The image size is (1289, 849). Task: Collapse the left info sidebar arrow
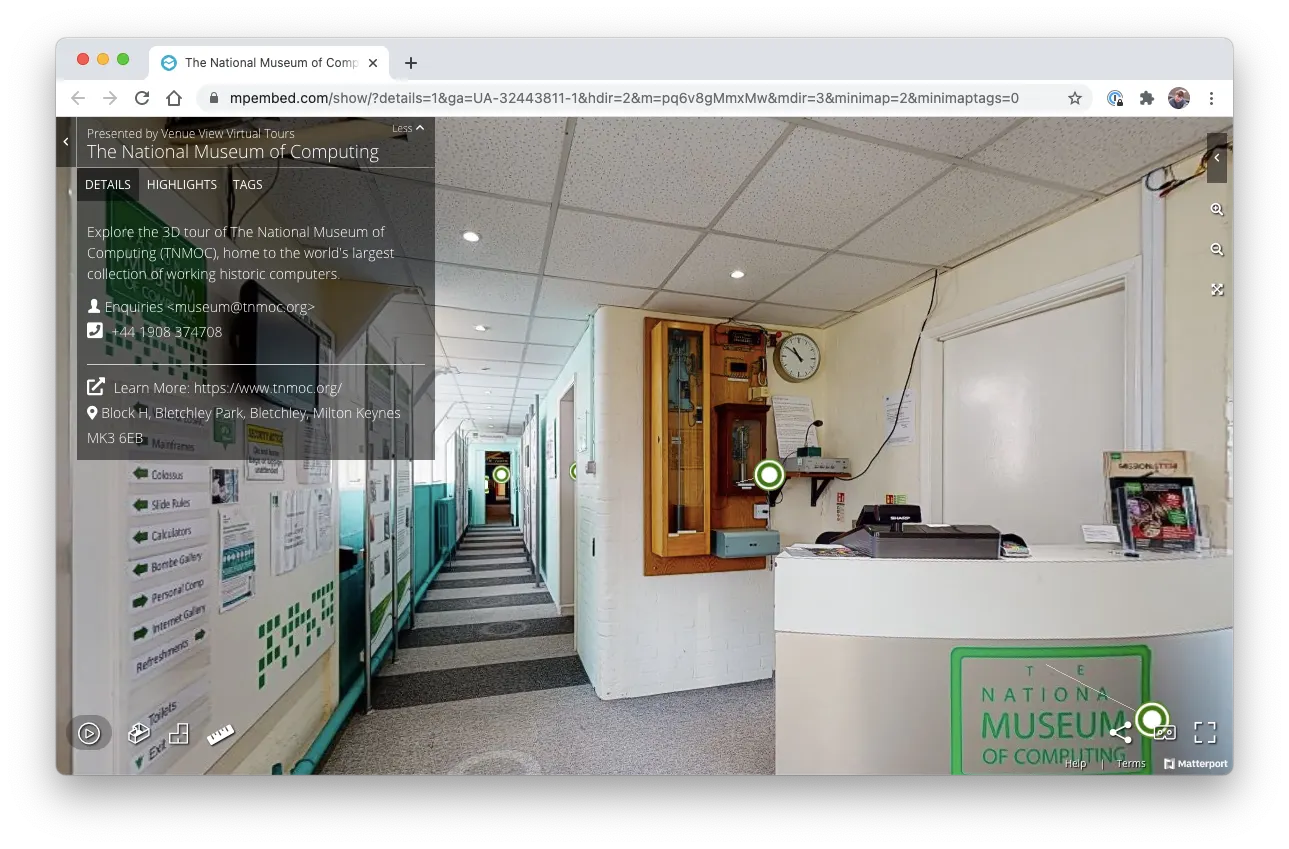click(66, 141)
